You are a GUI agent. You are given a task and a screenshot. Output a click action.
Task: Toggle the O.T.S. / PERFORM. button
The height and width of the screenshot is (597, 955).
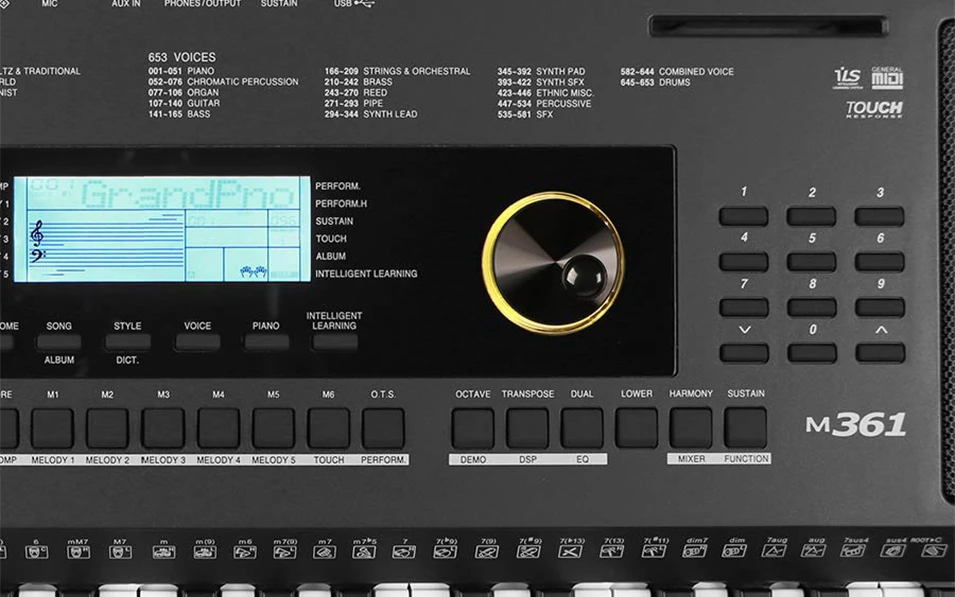[x=383, y=428]
